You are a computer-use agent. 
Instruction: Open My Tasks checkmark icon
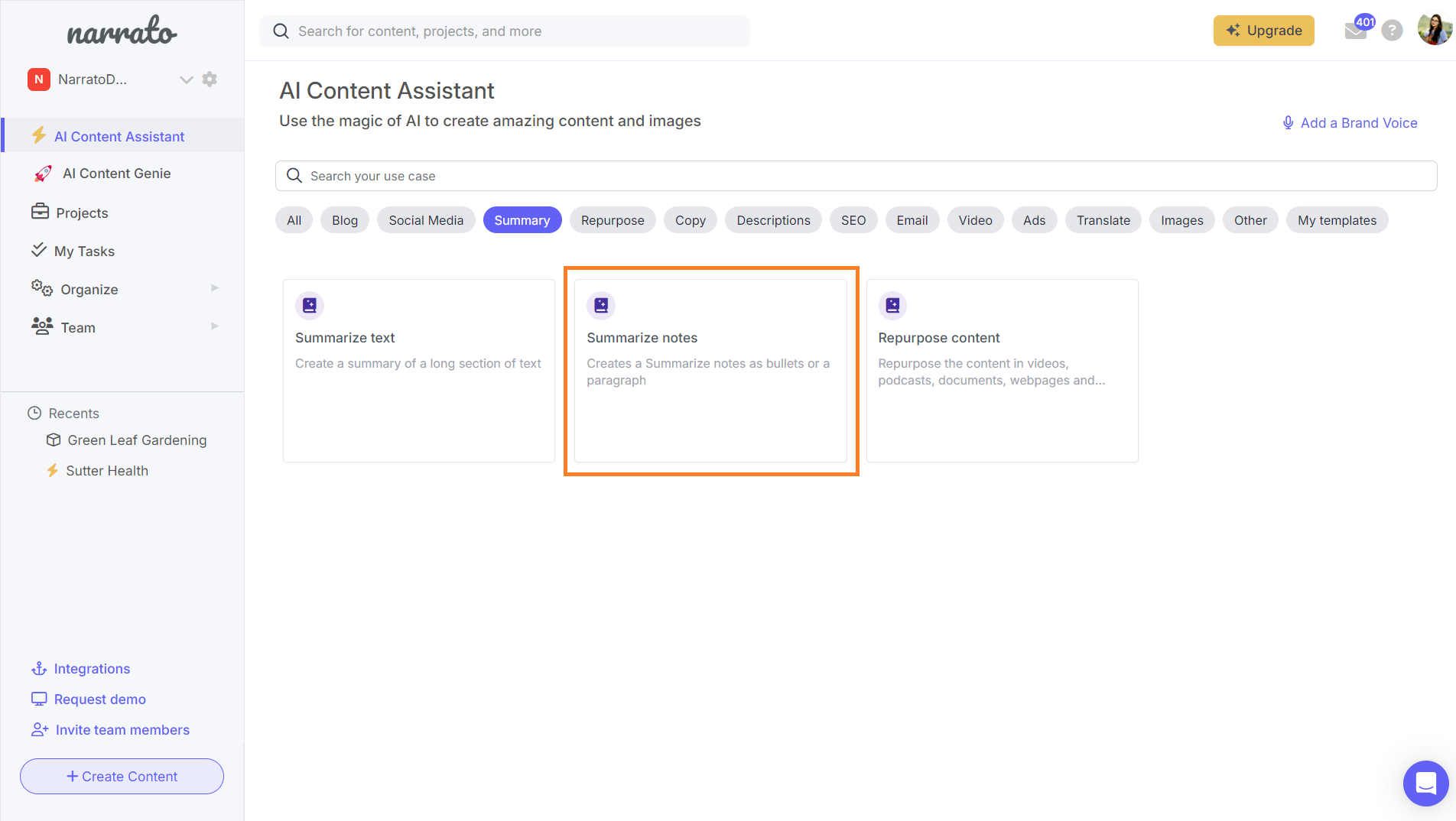coord(41,250)
